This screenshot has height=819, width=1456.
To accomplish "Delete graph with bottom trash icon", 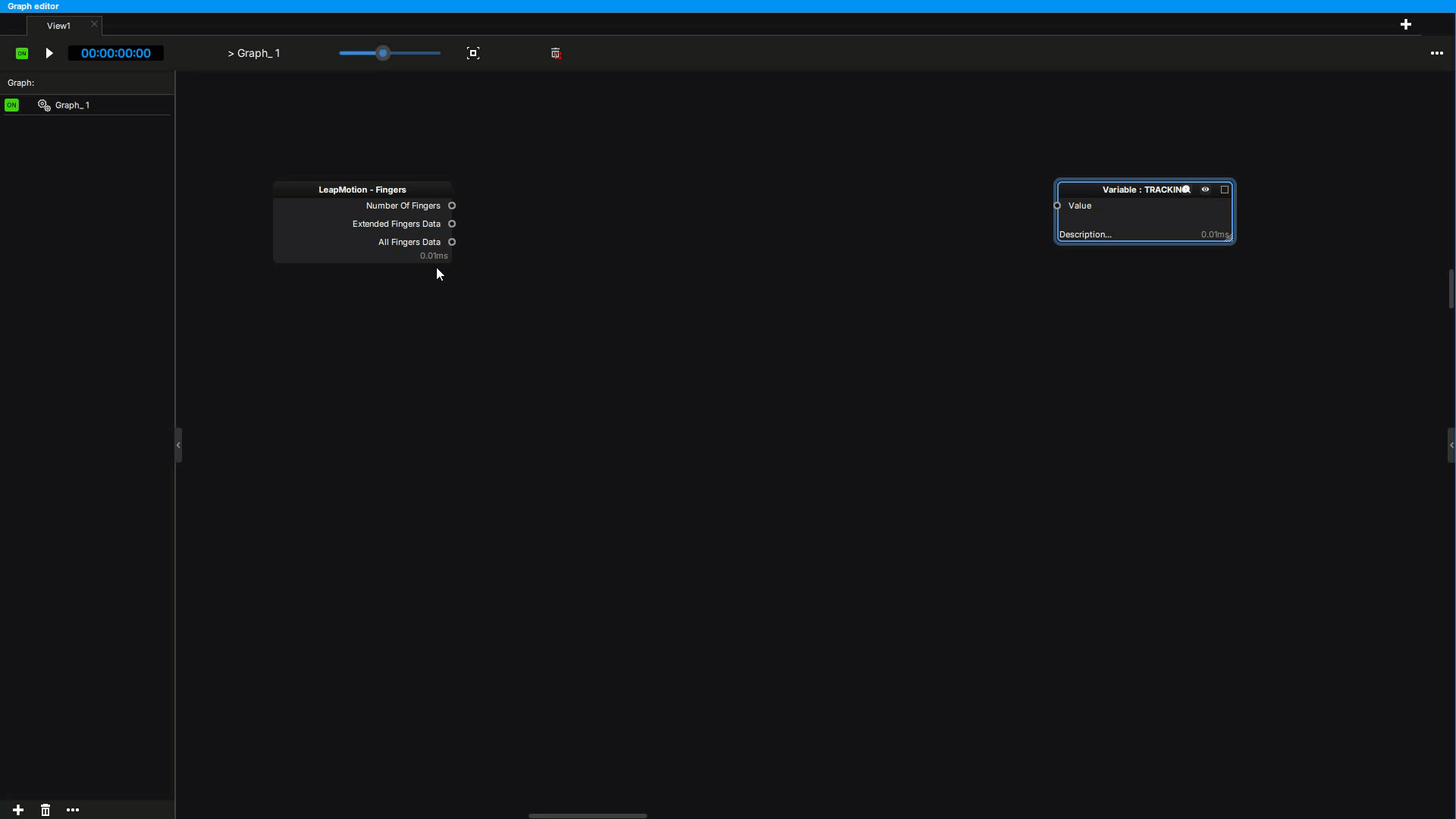I will coord(45,810).
